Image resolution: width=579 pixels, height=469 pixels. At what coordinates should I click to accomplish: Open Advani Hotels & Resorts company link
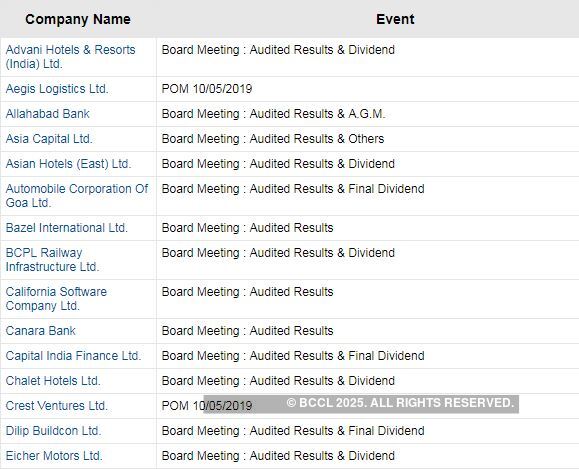pyautogui.click(x=71, y=57)
